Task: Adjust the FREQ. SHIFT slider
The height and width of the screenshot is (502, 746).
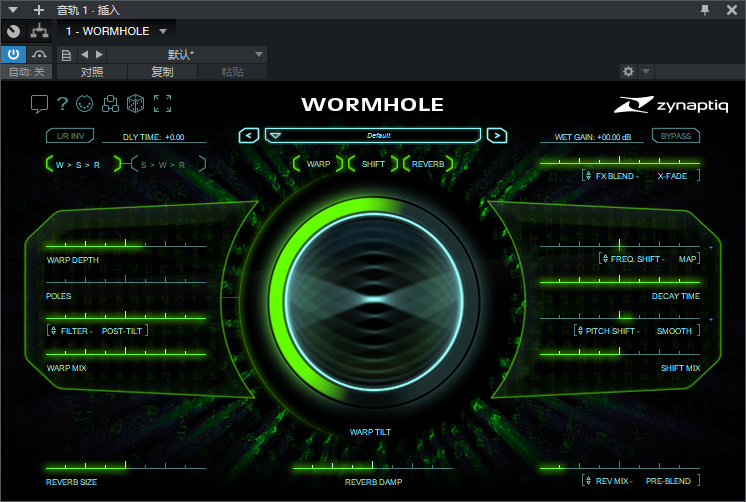Action: pos(619,246)
